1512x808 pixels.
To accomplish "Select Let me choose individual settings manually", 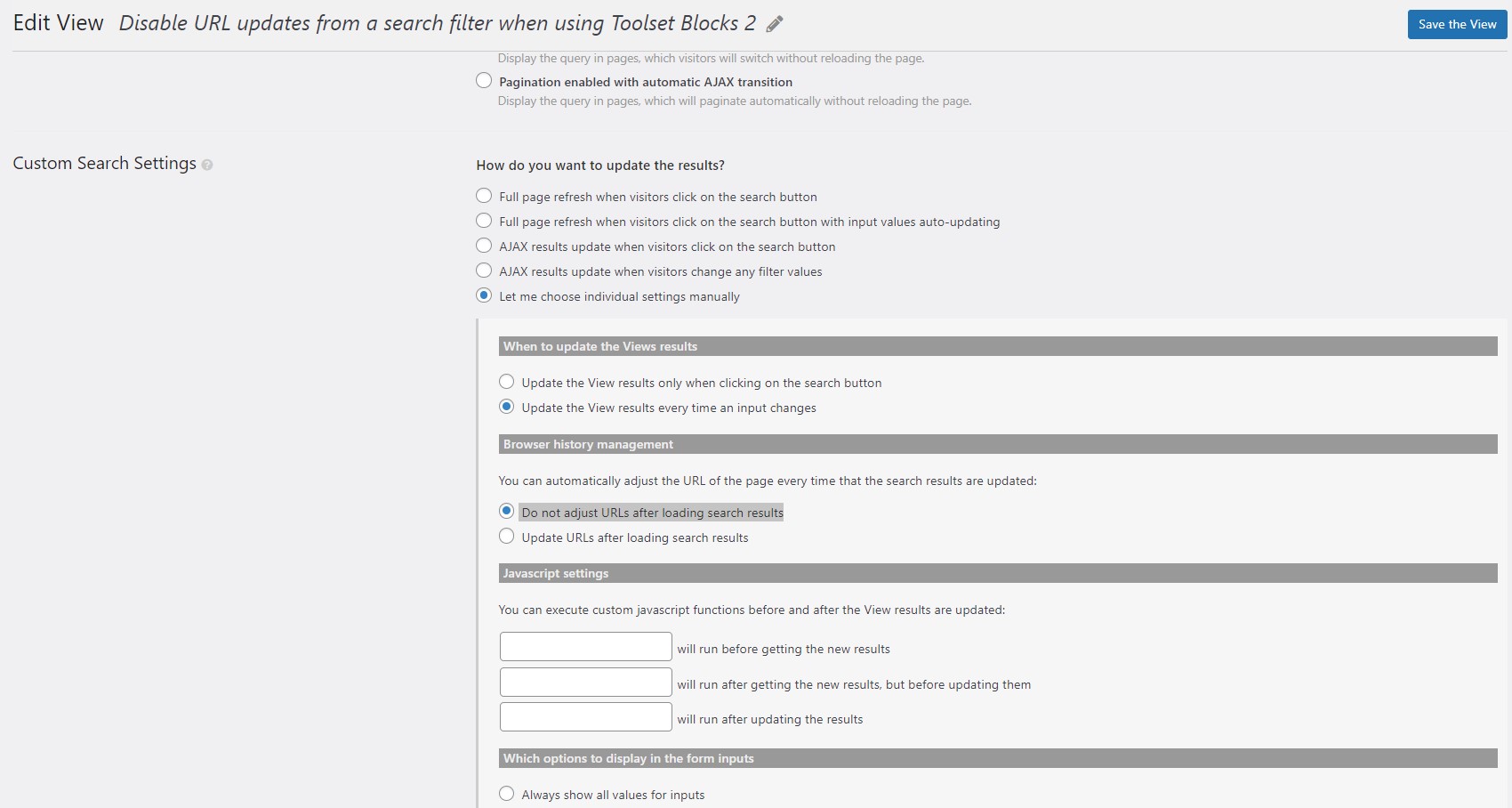I will pyautogui.click(x=484, y=295).
